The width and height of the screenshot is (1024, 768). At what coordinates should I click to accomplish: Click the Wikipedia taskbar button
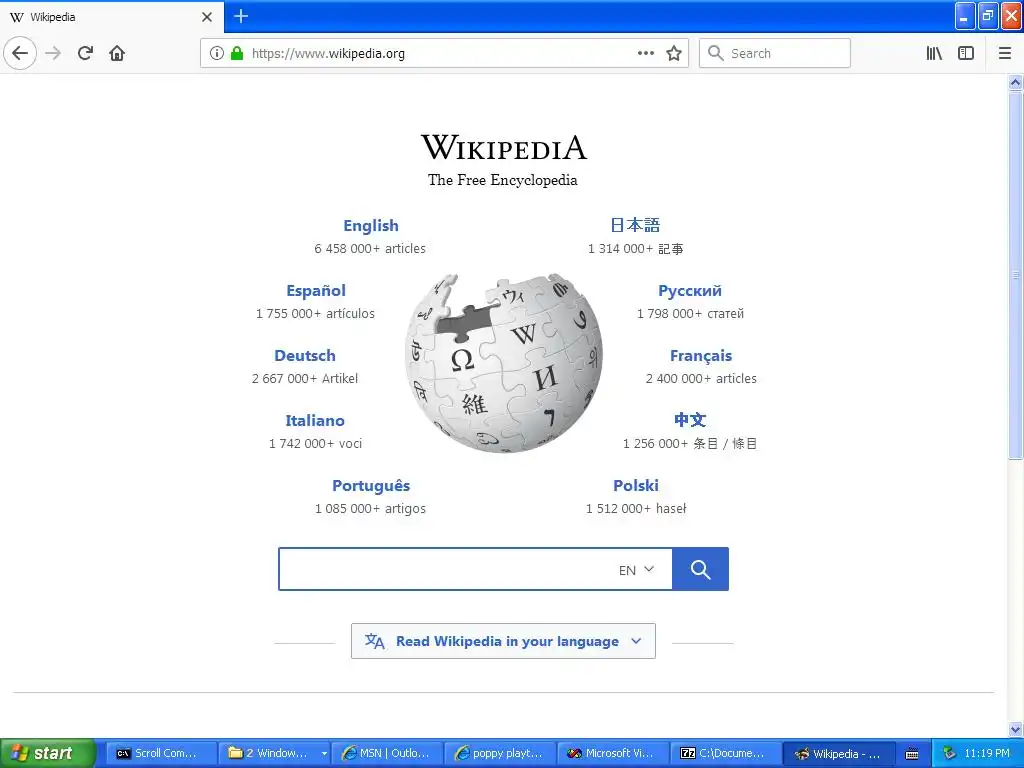[839, 753]
